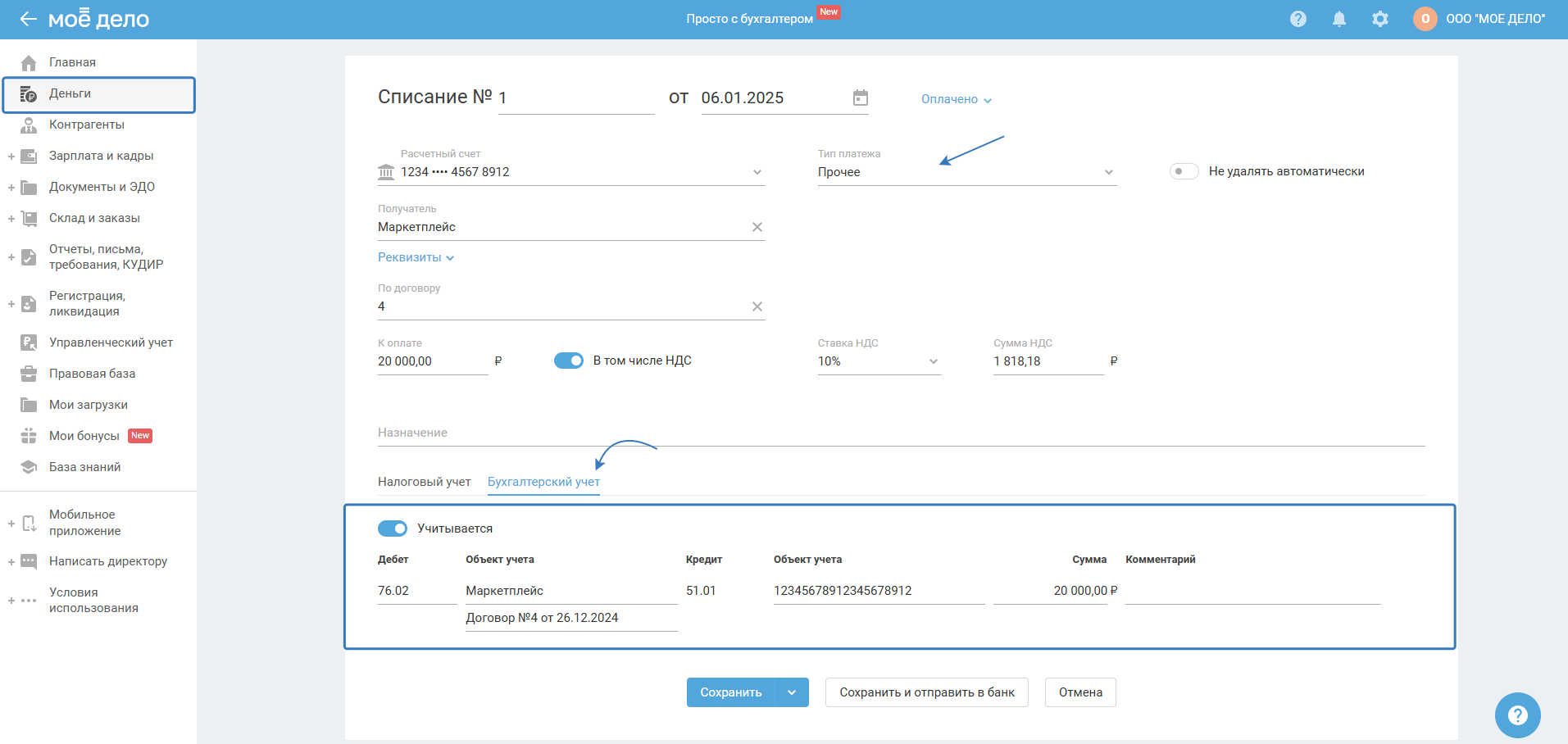Viewport: 1568px width, 744px height.
Task: Turn off 'Учитывается' toggle
Action: [393, 529]
